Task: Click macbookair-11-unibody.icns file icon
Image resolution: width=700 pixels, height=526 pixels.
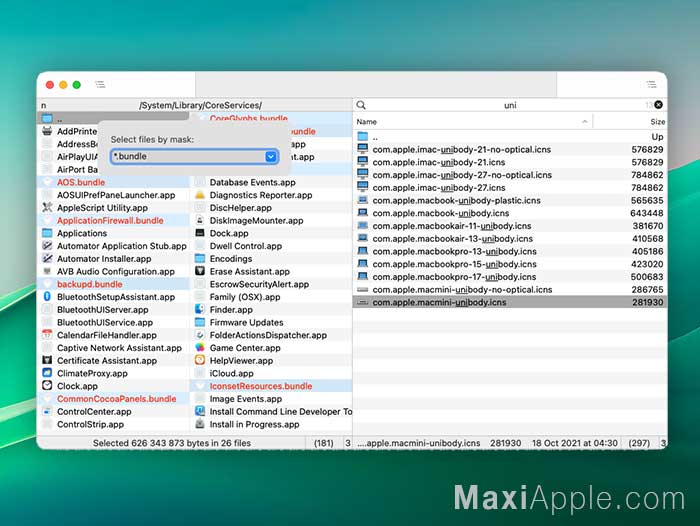Action: (x=363, y=225)
